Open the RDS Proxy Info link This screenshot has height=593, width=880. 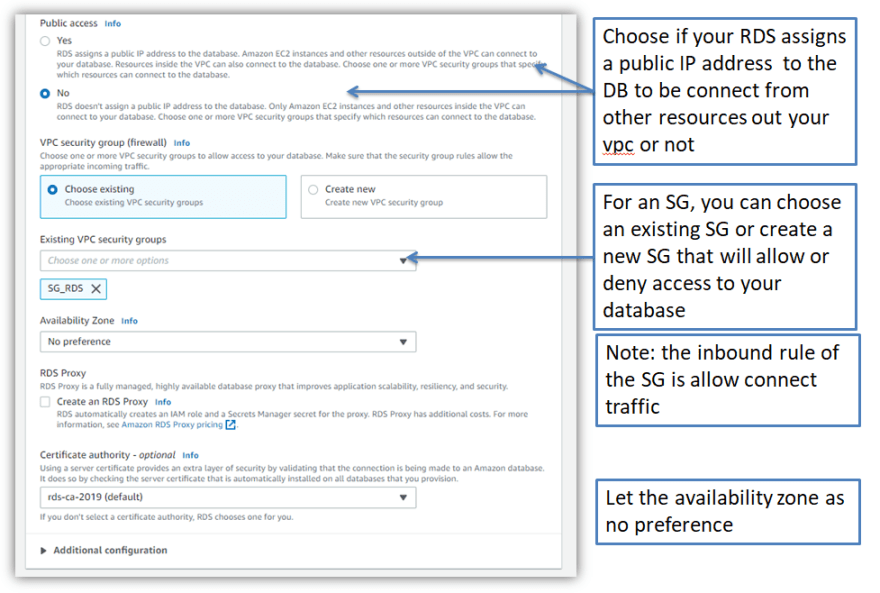pos(163,402)
